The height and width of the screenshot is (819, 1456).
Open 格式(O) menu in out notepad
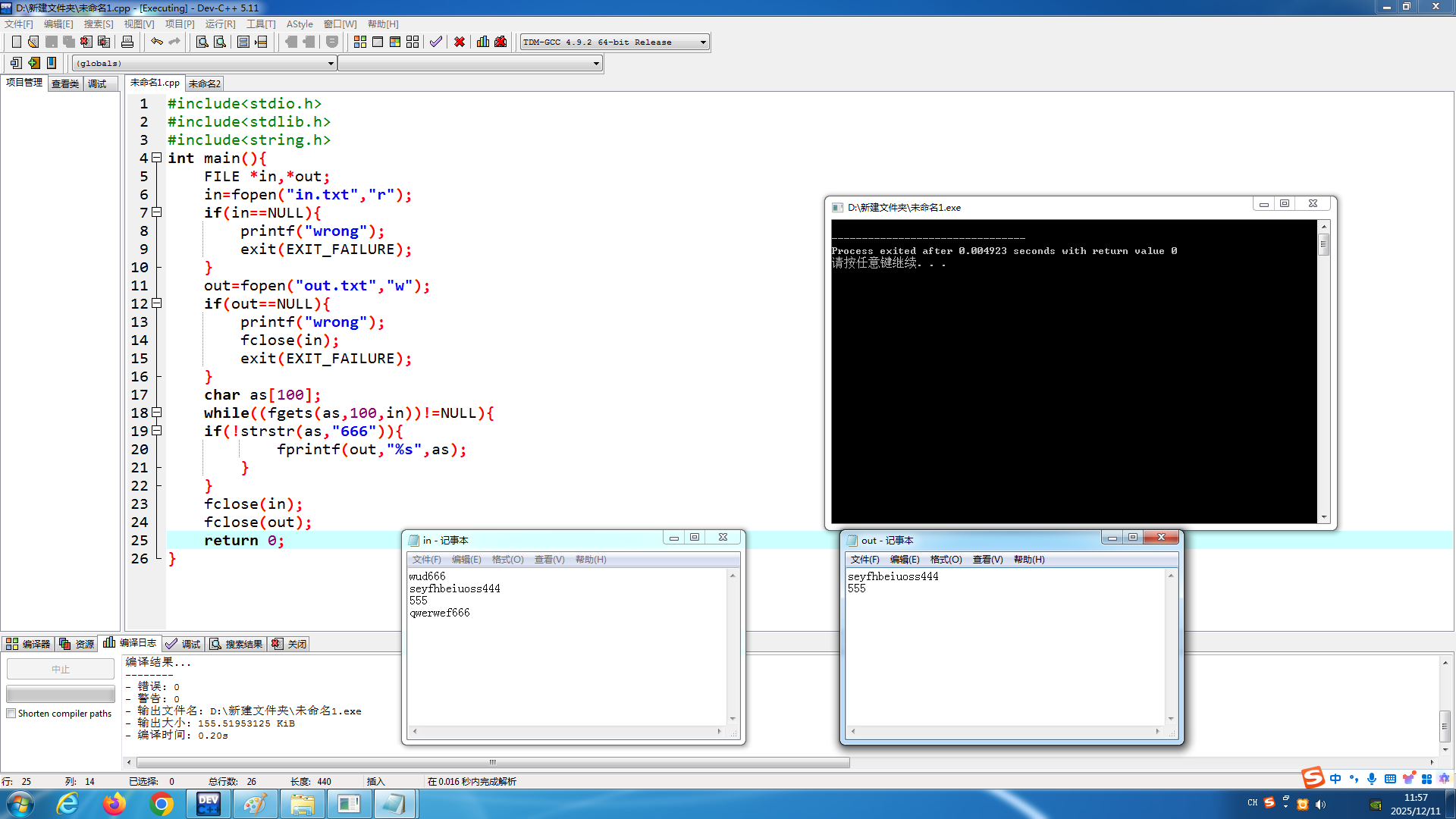coord(946,560)
